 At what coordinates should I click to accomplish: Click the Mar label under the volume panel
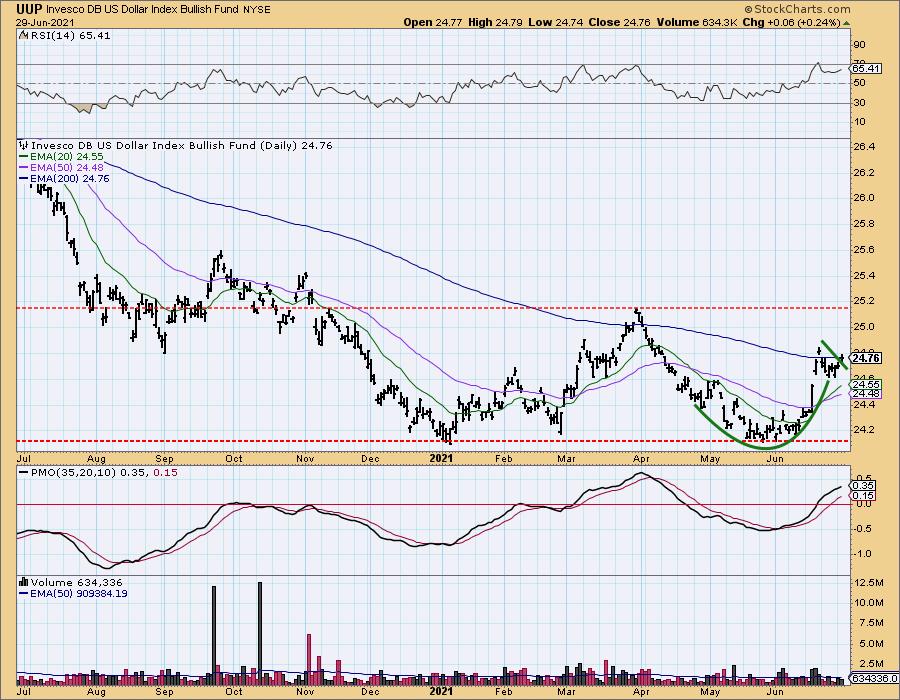(x=567, y=692)
